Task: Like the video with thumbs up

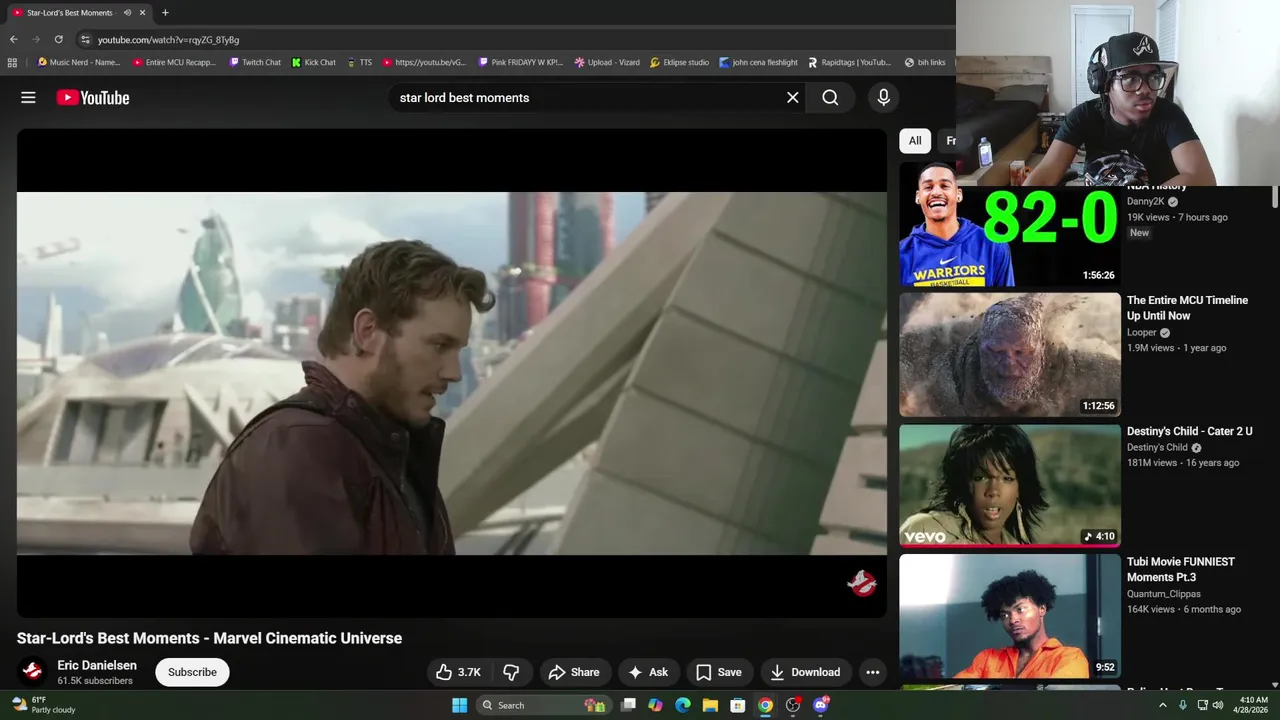Action: point(459,672)
